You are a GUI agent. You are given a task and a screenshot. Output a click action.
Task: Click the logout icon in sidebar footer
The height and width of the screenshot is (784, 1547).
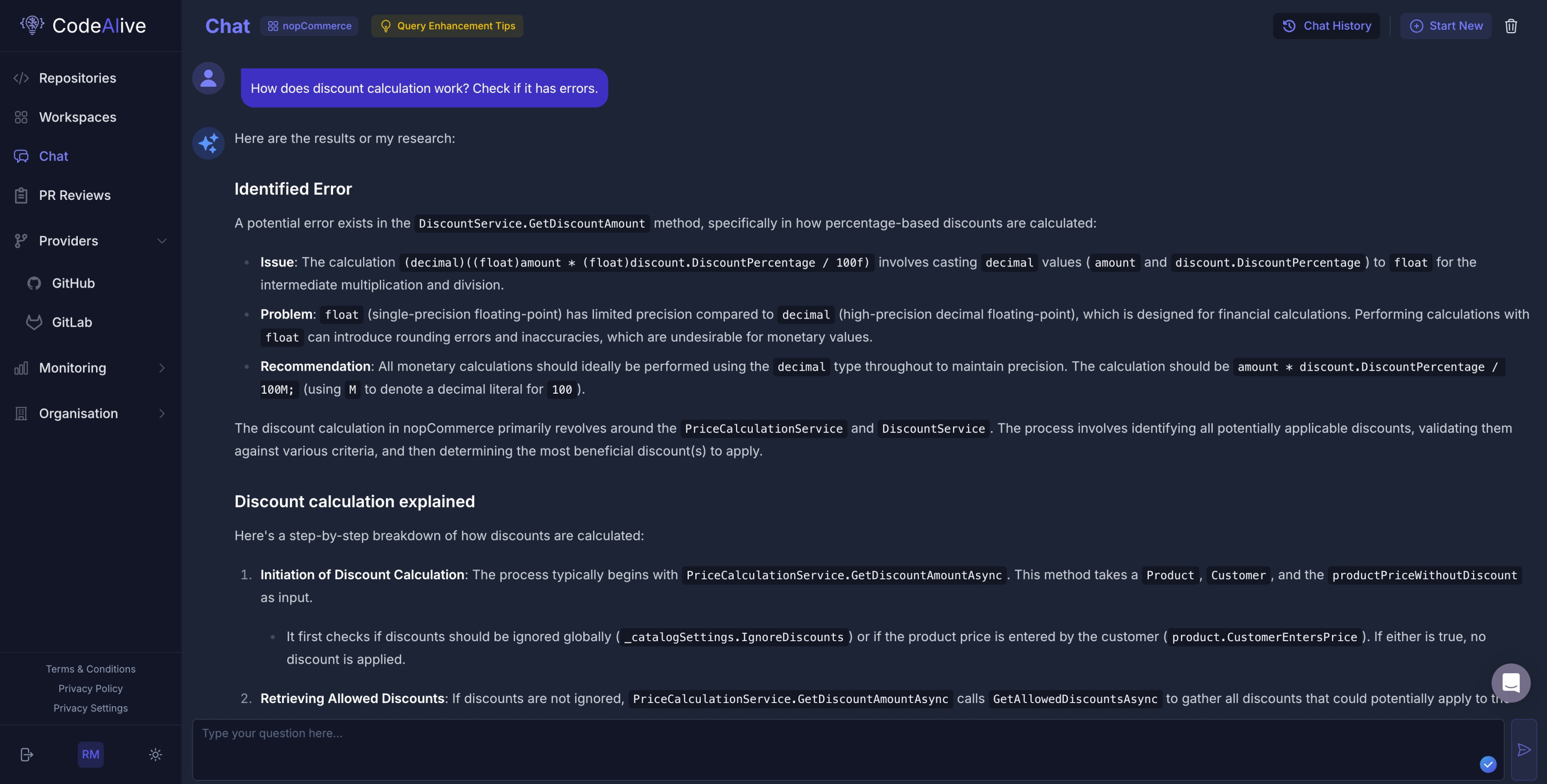coord(26,755)
